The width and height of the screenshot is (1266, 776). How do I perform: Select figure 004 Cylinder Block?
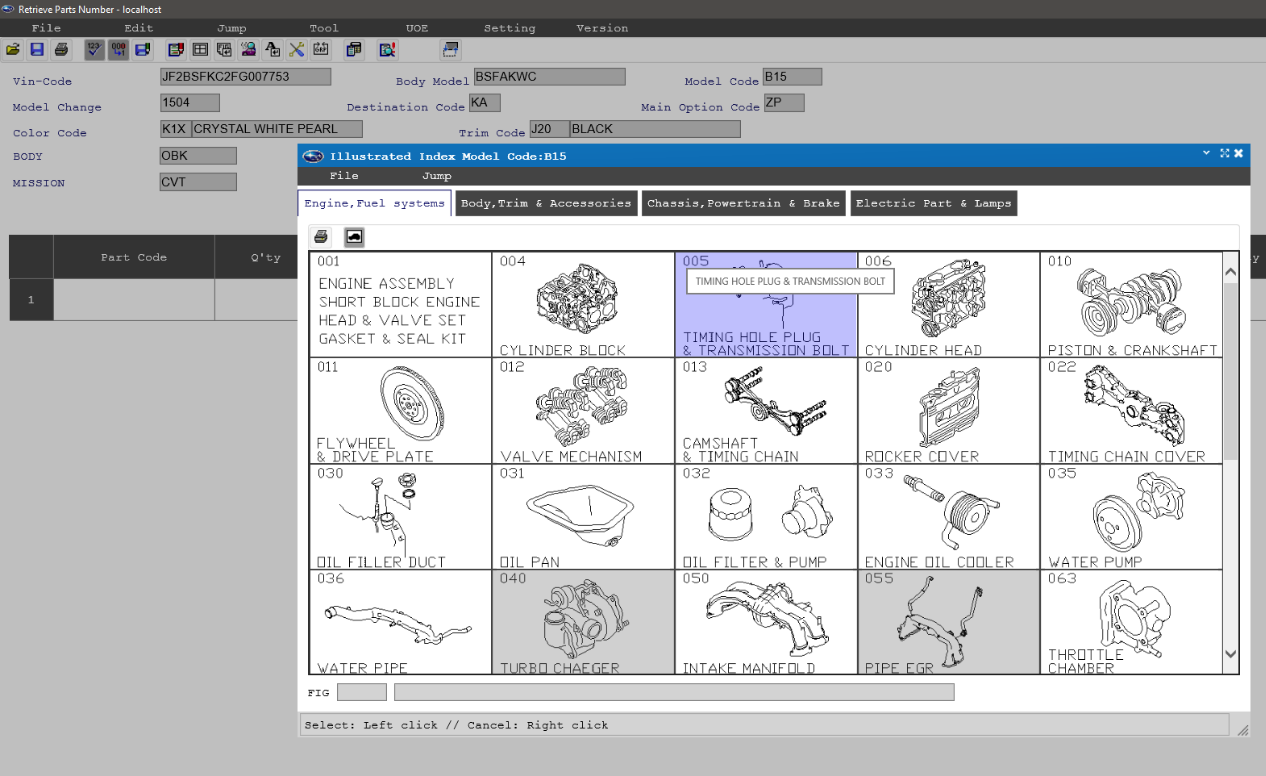point(584,304)
